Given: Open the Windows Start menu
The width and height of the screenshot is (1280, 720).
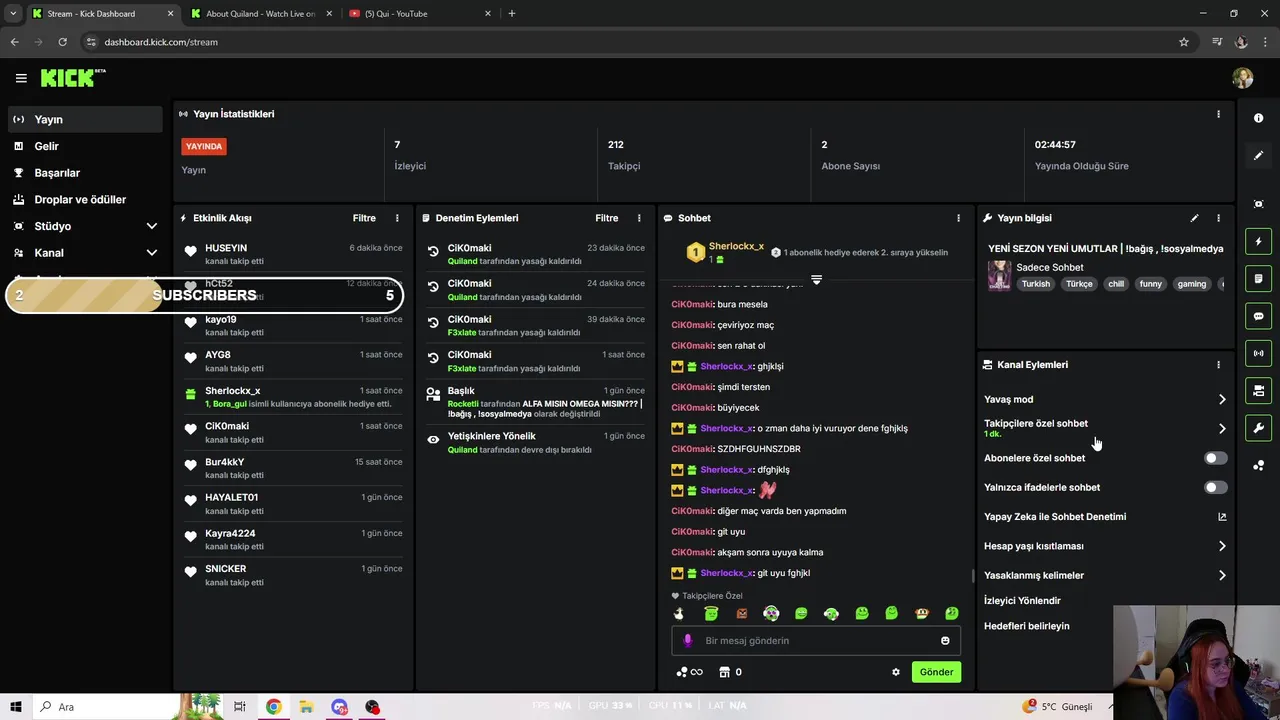Looking at the screenshot, I should coord(15,707).
